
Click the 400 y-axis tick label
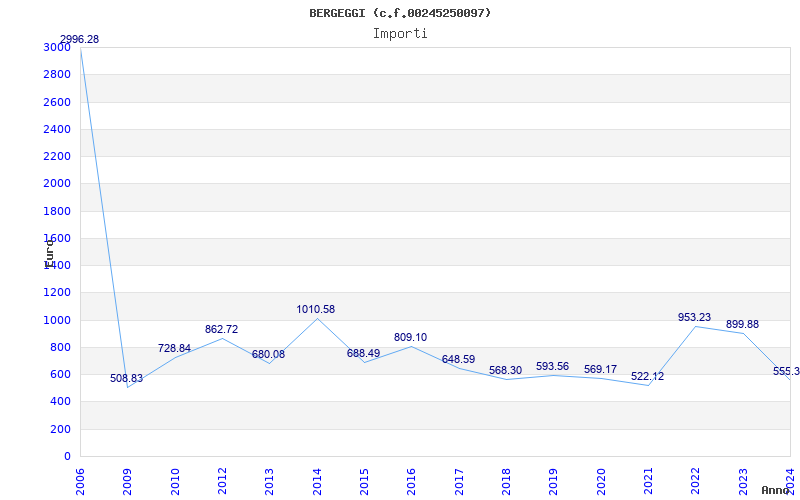pyautogui.click(x=60, y=402)
